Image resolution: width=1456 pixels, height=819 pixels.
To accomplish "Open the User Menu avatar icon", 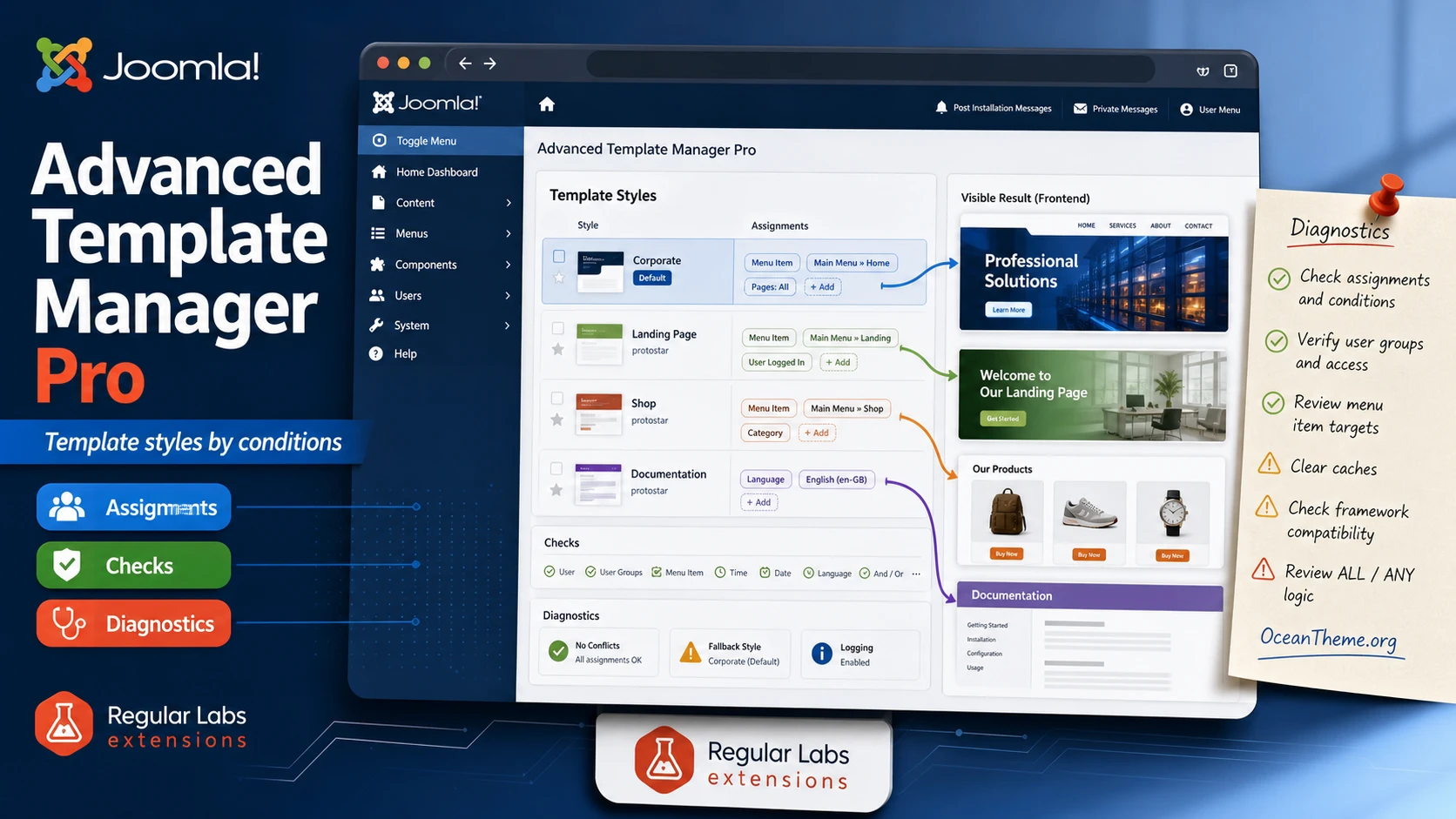I will pyautogui.click(x=1186, y=110).
